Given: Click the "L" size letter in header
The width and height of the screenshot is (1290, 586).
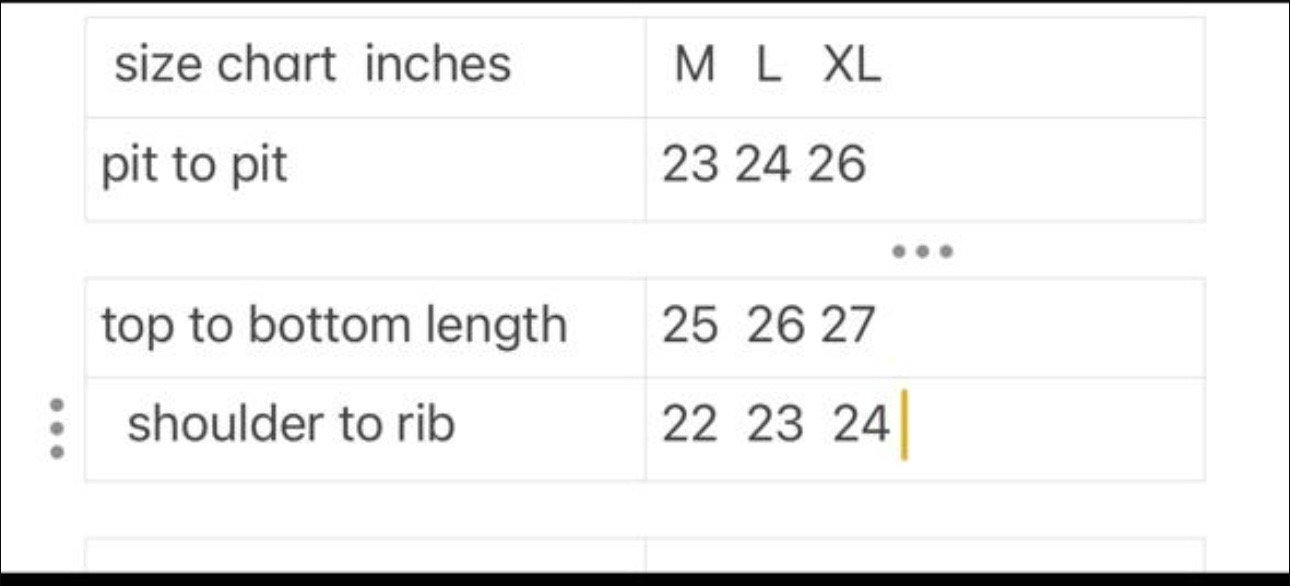Looking at the screenshot, I should (767, 67).
